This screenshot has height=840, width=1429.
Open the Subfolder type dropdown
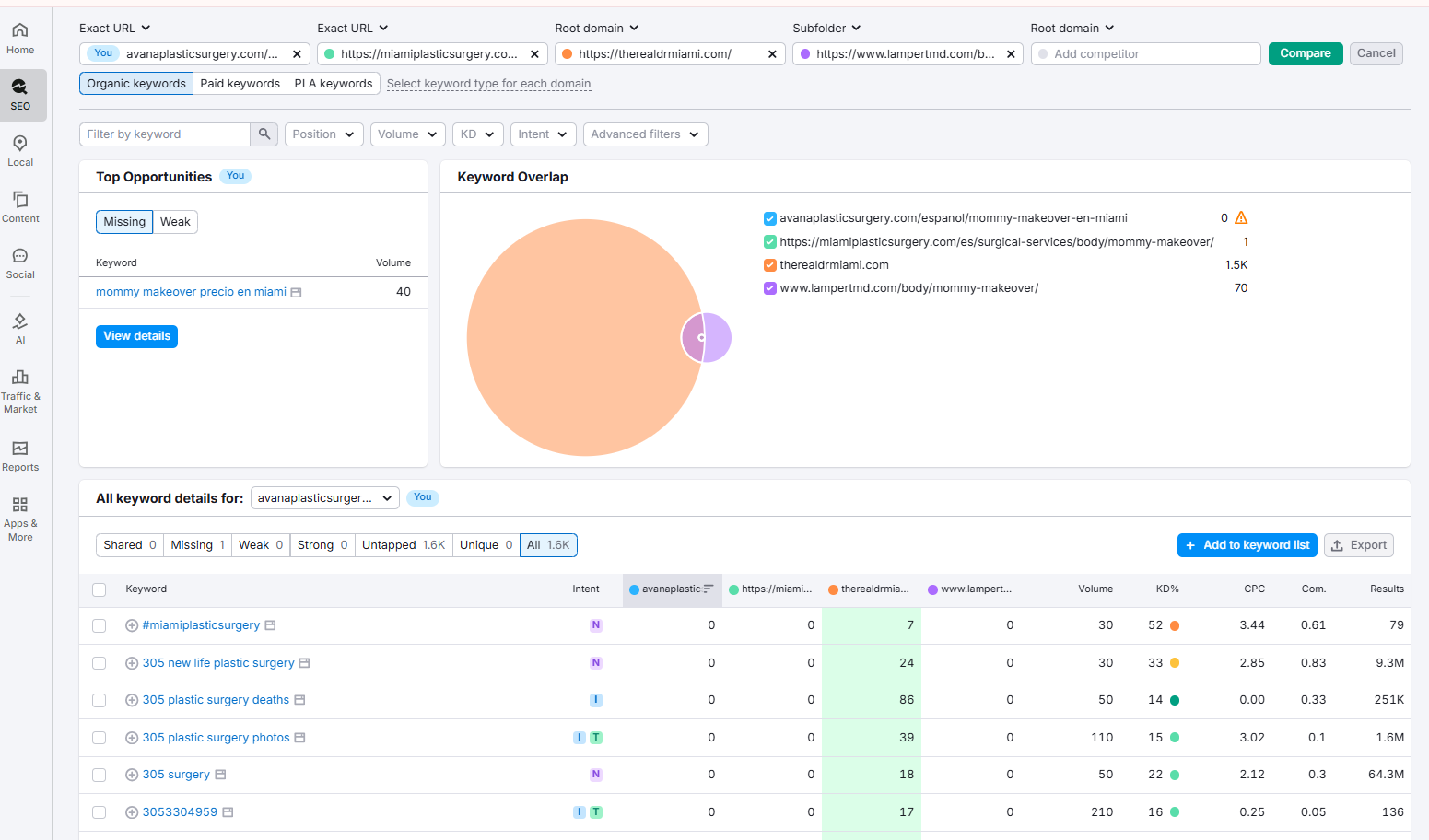(x=826, y=29)
